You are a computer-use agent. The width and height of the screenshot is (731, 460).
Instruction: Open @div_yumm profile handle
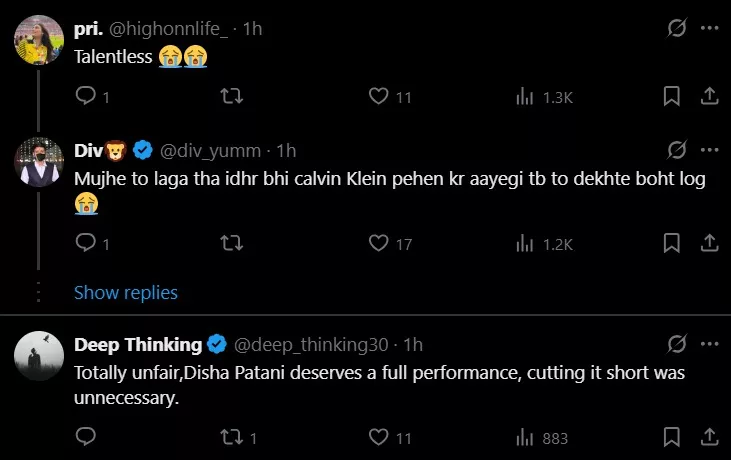(208, 151)
